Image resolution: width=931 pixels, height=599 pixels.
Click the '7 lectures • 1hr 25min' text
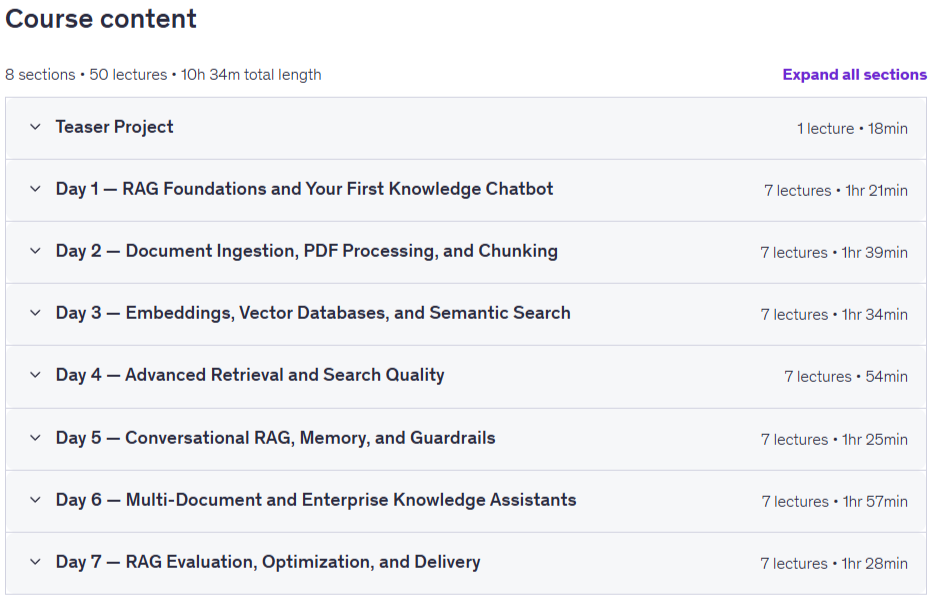pos(834,440)
